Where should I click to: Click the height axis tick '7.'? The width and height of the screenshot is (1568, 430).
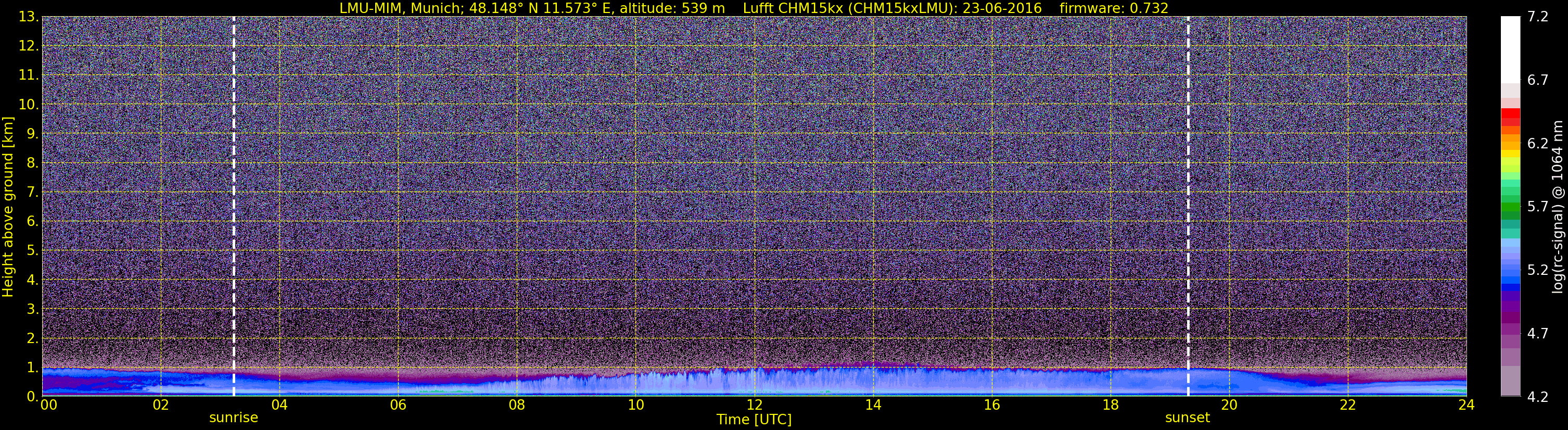[x=32, y=192]
